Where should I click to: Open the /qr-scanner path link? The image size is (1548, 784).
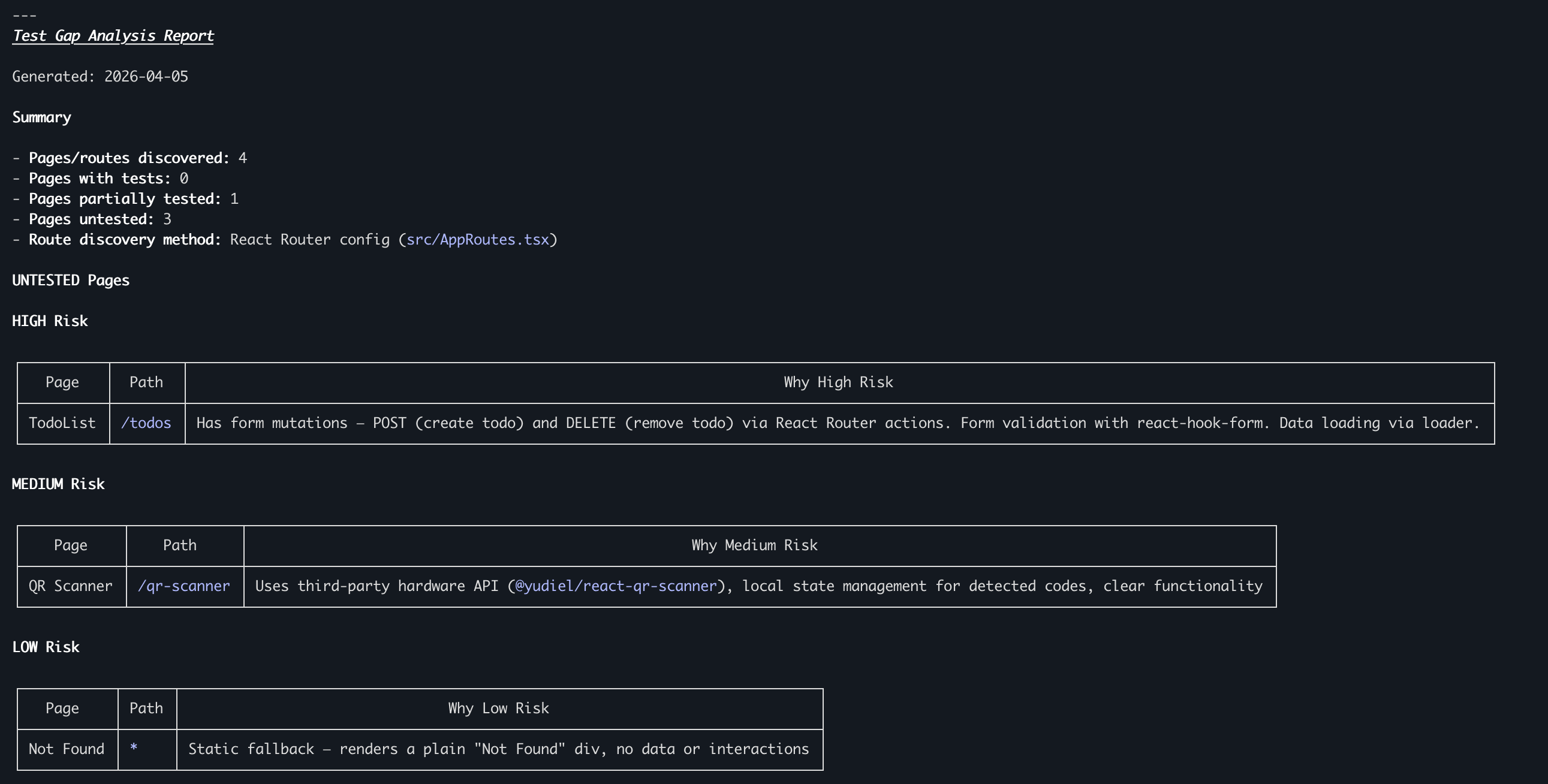[184, 586]
